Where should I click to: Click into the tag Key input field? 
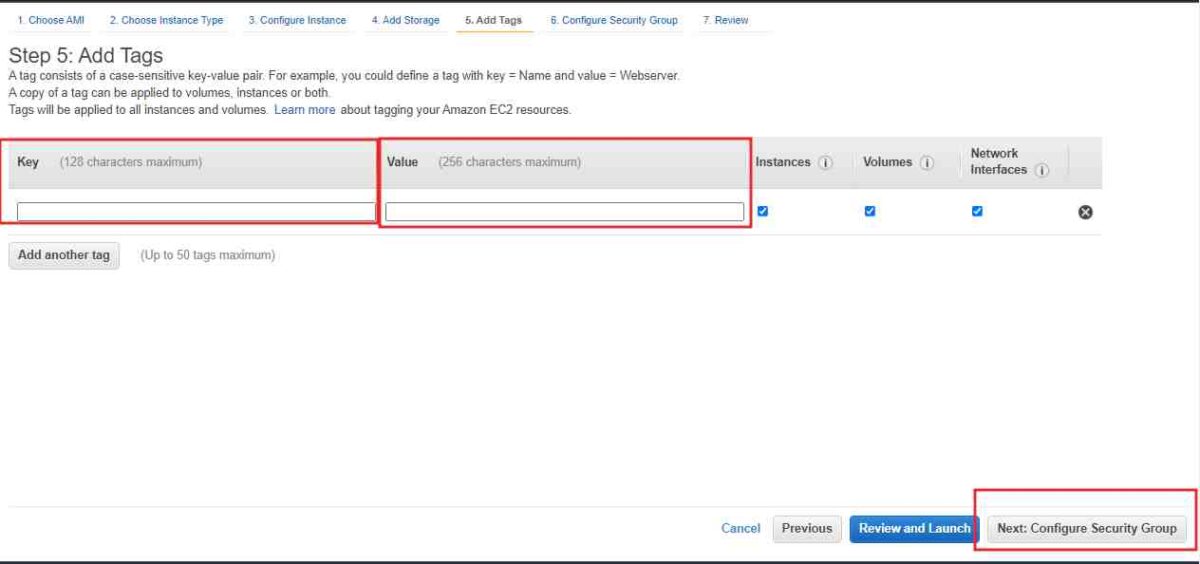point(196,211)
